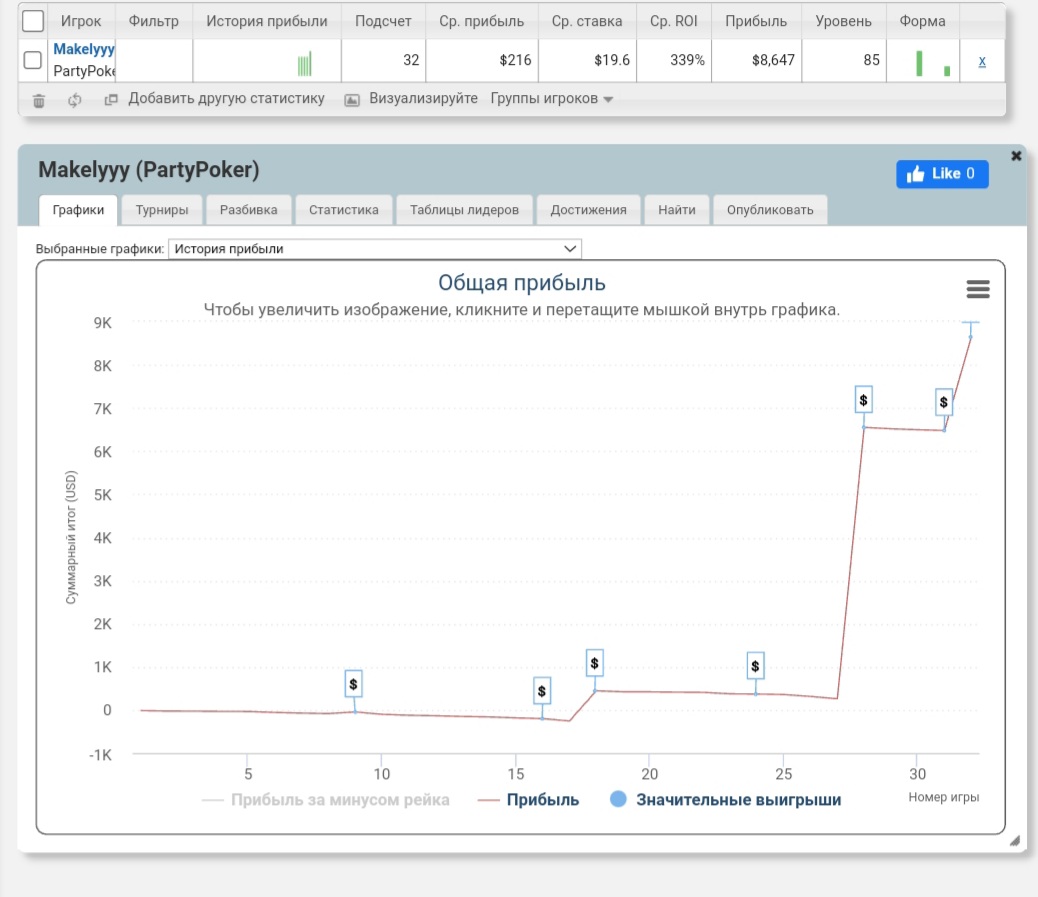Click the profit history mini bar chart
Viewport: 1038px width, 897px height.
305,65
